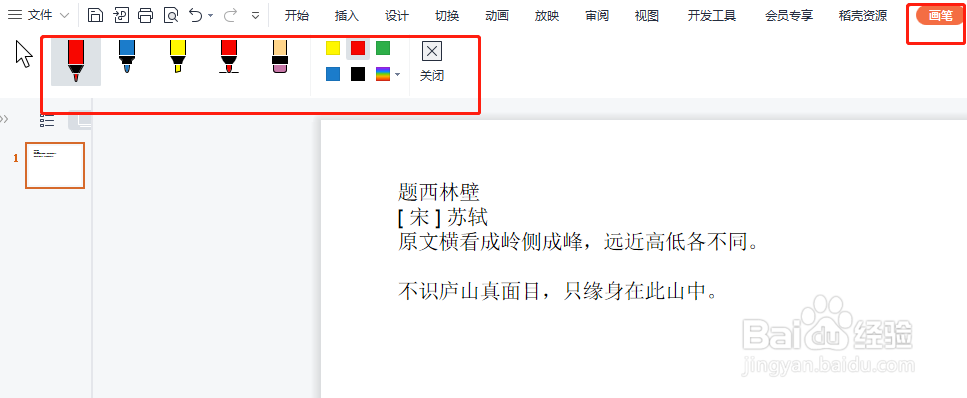This screenshot has height=398, width=967.
Task: Choose the red pen with underline beneath
Action: [229, 57]
